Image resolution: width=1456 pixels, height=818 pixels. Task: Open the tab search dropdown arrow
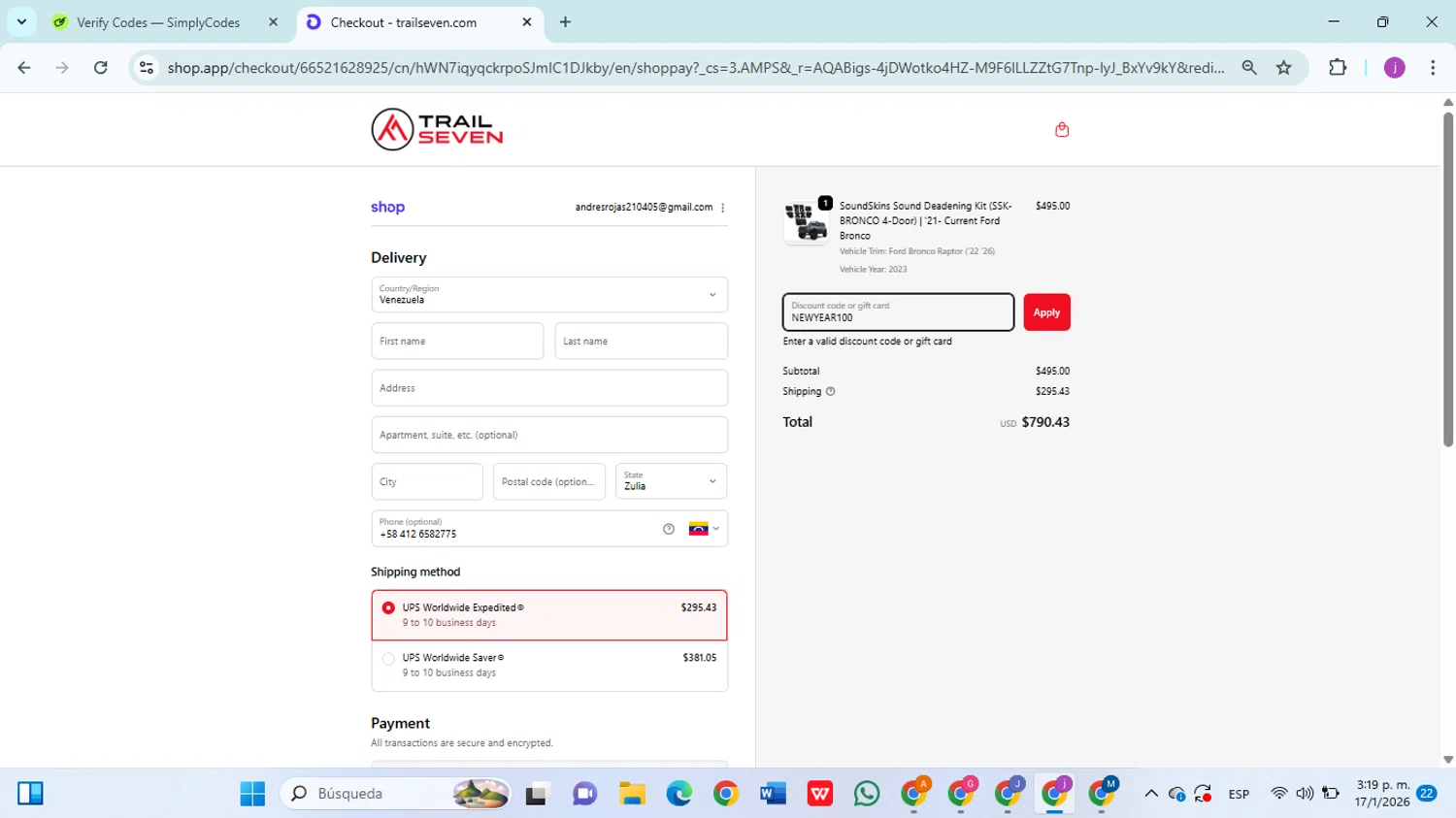coord(21,21)
